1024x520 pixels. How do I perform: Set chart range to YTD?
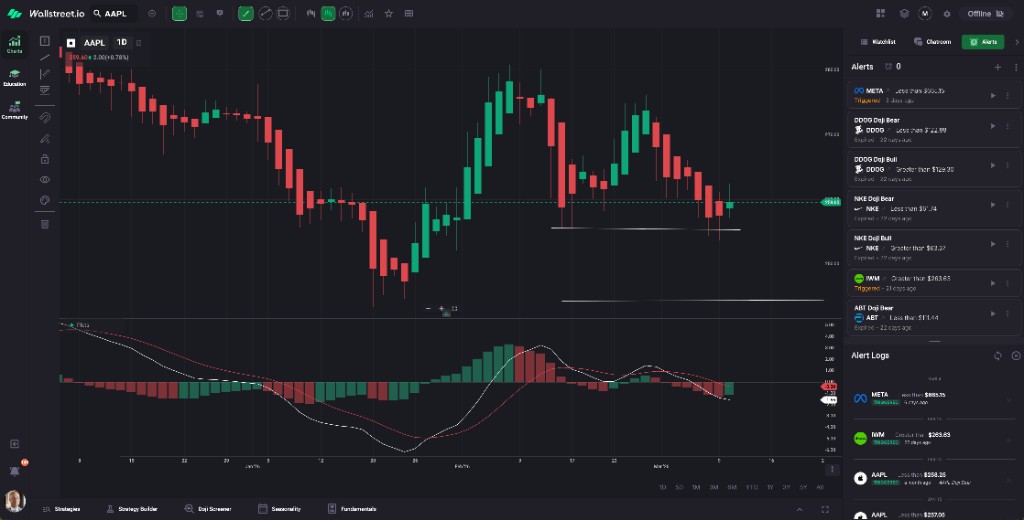pos(751,487)
